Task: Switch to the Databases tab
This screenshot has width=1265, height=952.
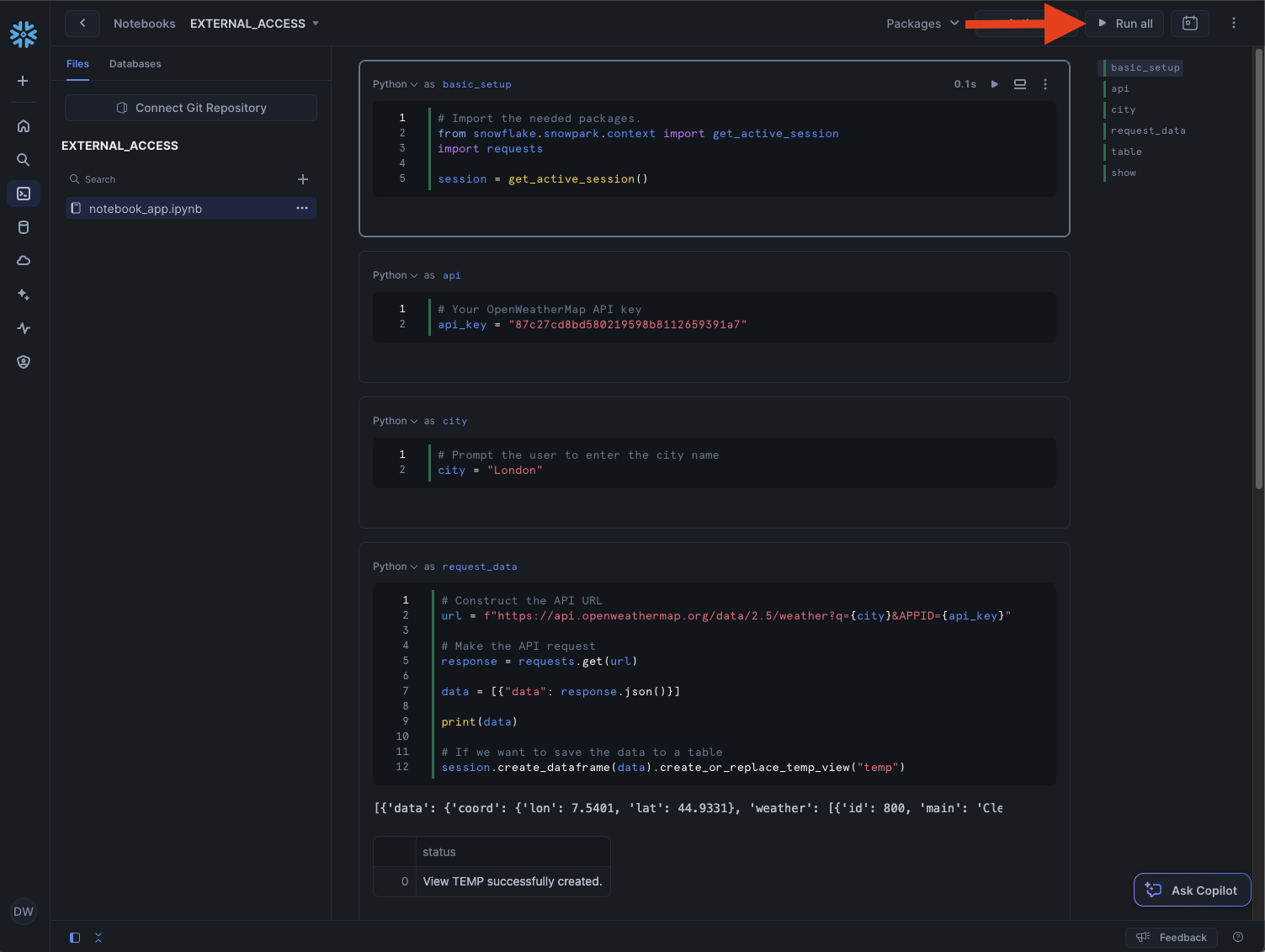Action: pos(135,64)
